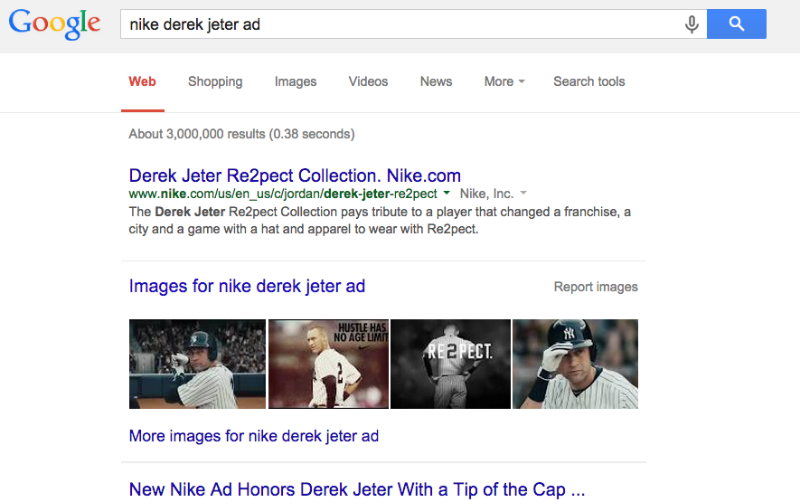Start voice search with microphone icon
800x500 pixels.
[x=691, y=24]
